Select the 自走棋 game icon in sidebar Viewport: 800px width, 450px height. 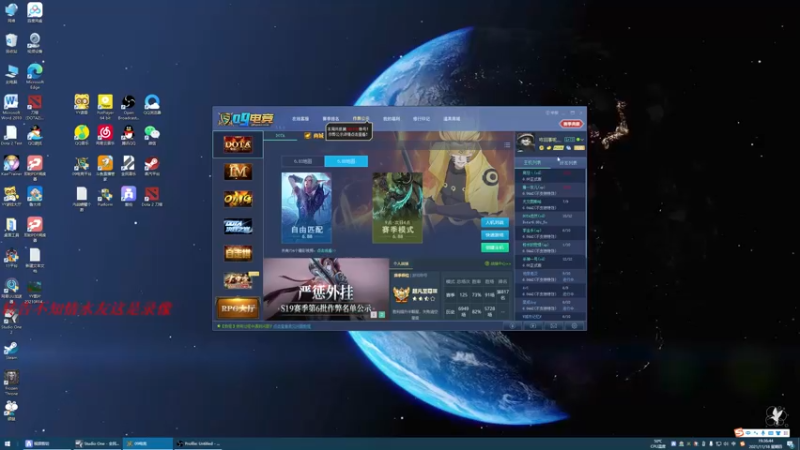pos(238,253)
